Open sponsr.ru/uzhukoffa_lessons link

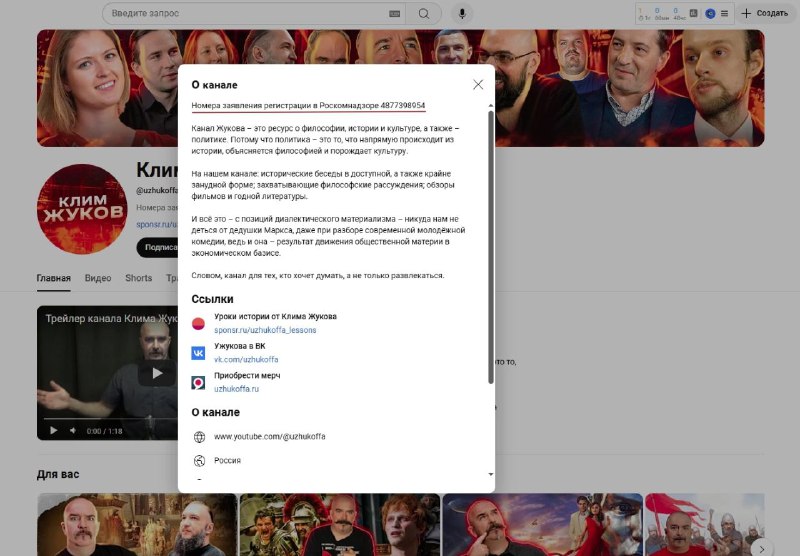tap(265, 330)
